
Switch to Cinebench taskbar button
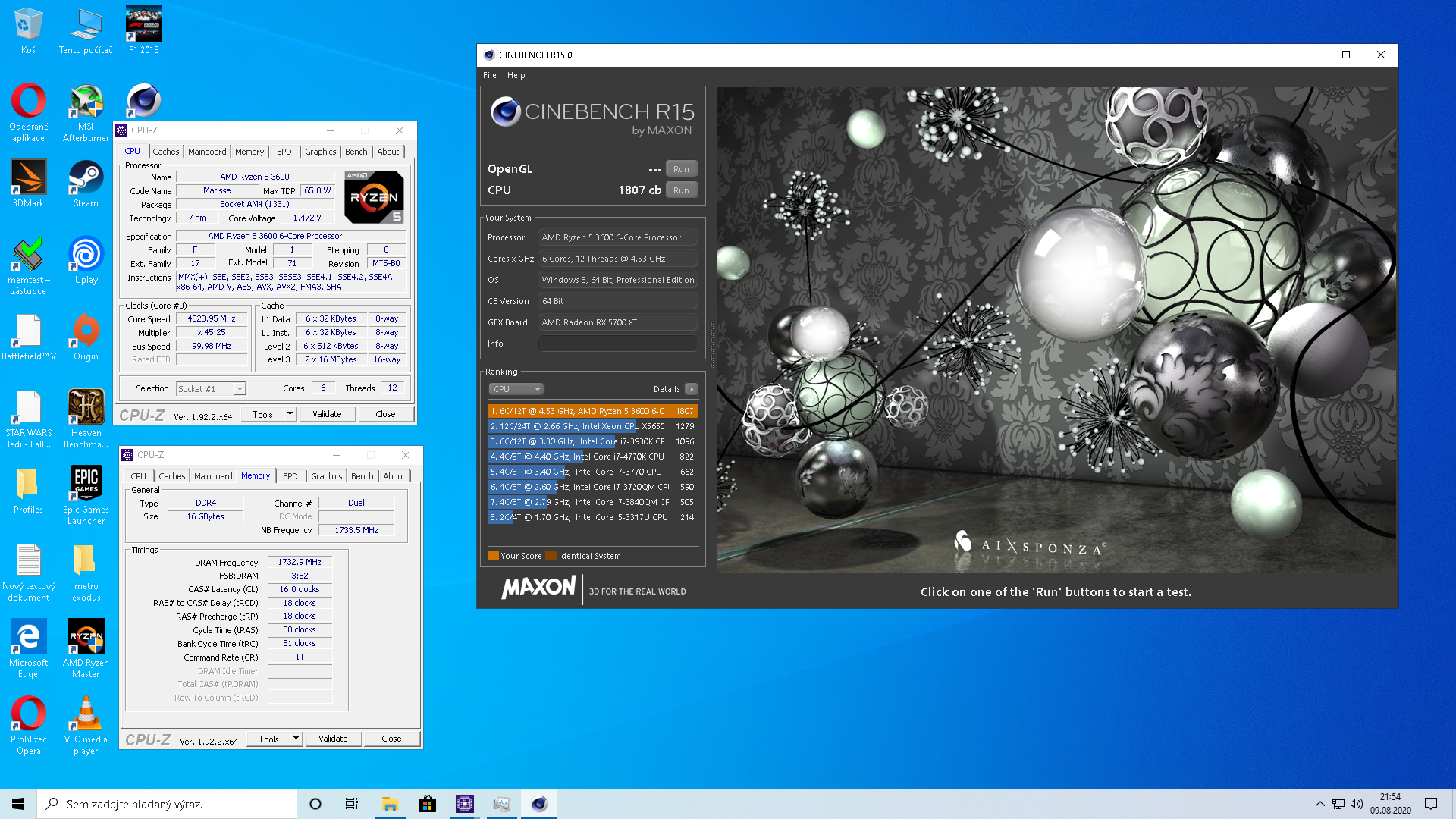pyautogui.click(x=539, y=804)
